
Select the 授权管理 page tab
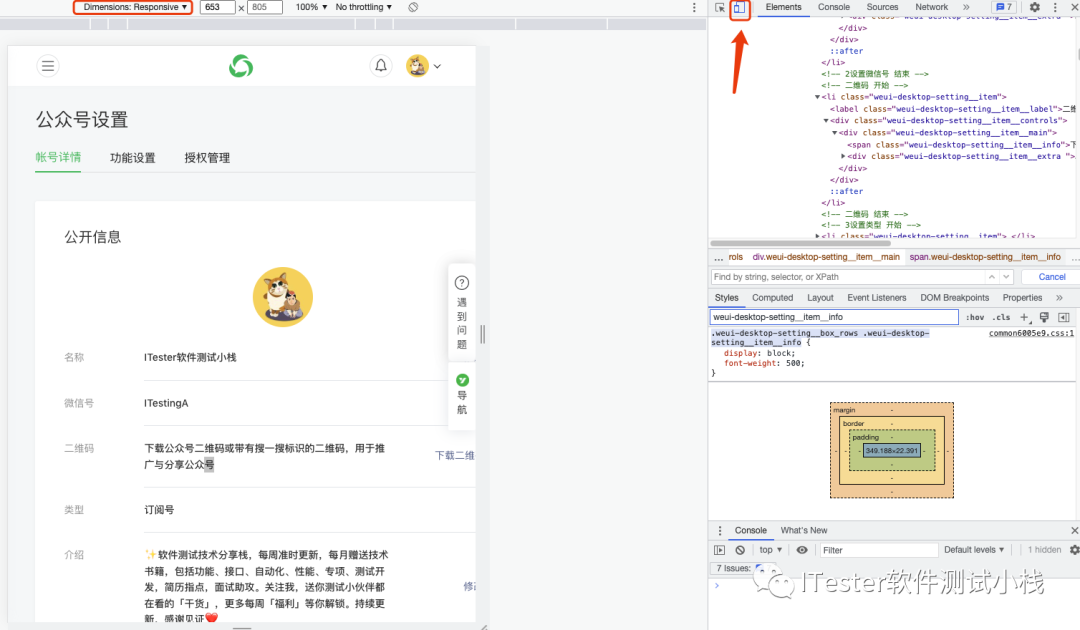click(207, 158)
